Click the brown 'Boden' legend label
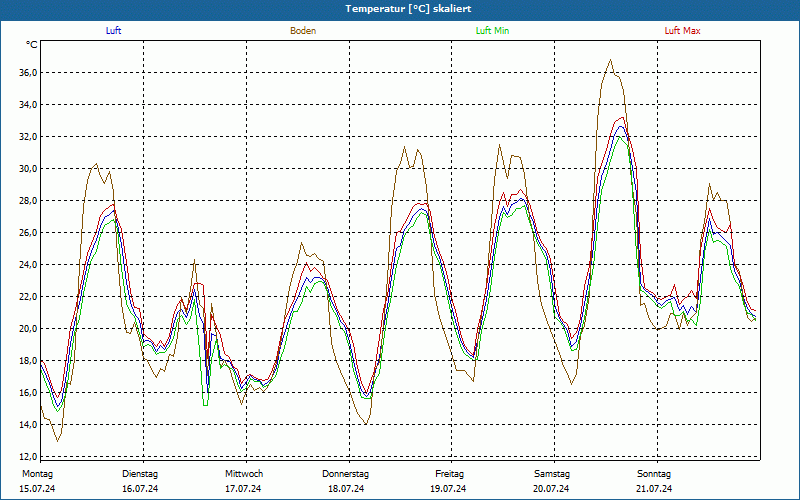Screen dimensions: 800x500 point(303,31)
